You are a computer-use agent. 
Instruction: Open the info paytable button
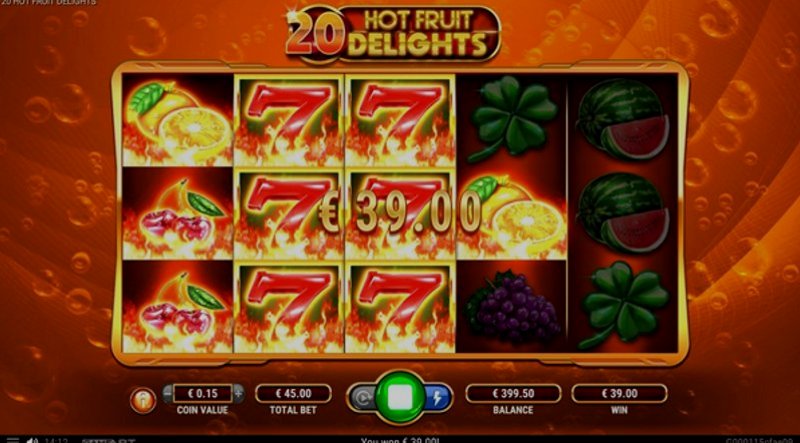(x=143, y=400)
